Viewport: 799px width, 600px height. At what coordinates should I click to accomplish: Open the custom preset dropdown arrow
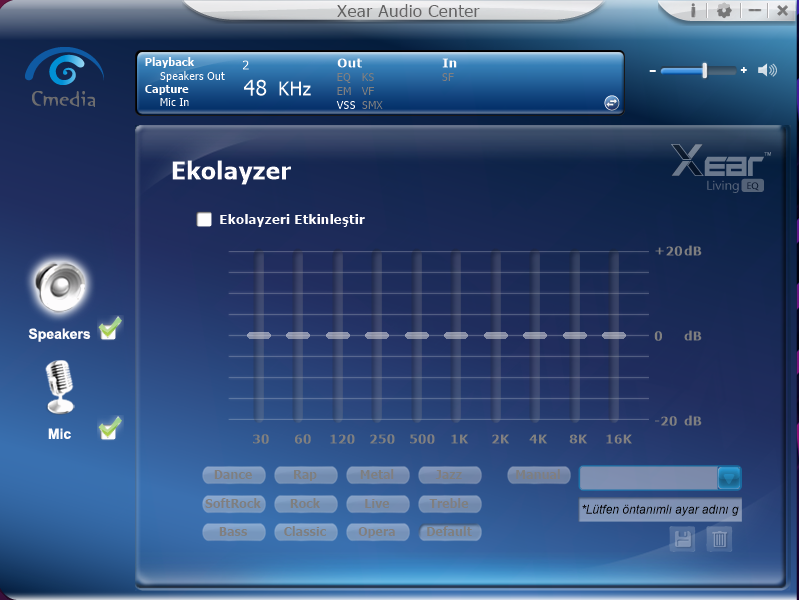(729, 478)
